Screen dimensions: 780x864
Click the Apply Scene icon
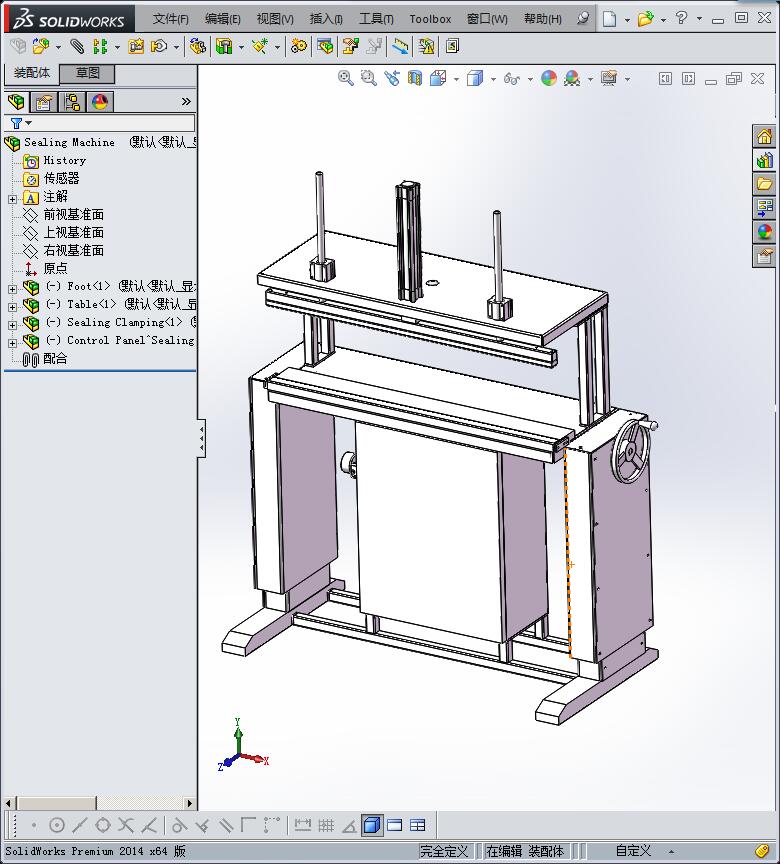tap(572, 78)
